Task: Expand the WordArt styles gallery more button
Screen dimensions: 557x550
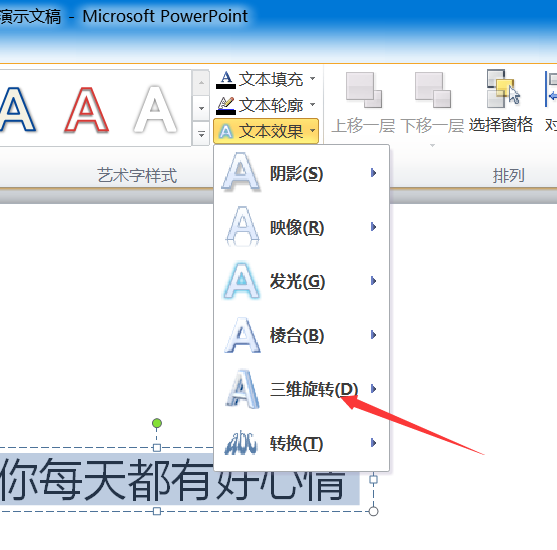Action: coord(201,134)
